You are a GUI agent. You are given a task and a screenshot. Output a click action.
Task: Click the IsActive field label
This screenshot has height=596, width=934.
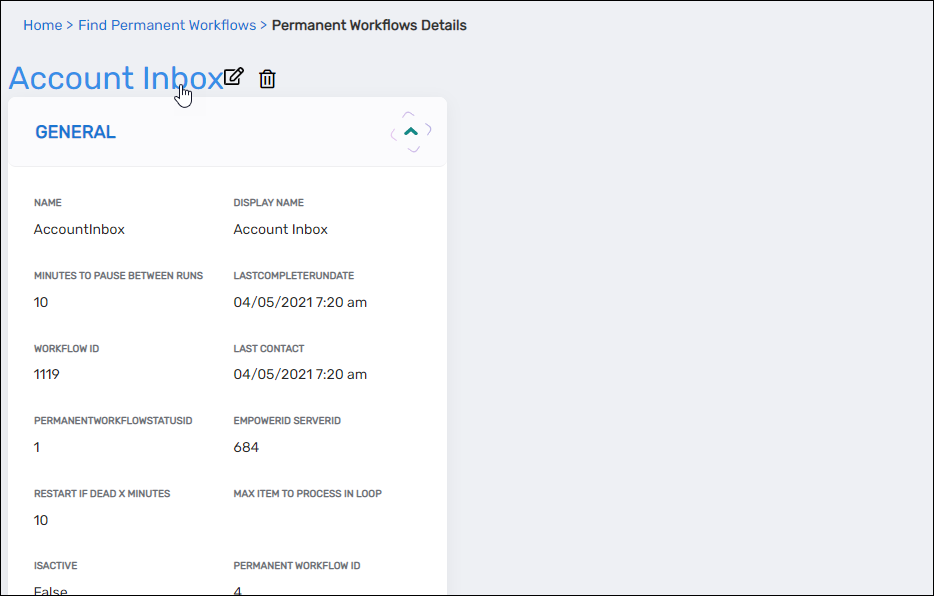pyautogui.click(x=55, y=566)
